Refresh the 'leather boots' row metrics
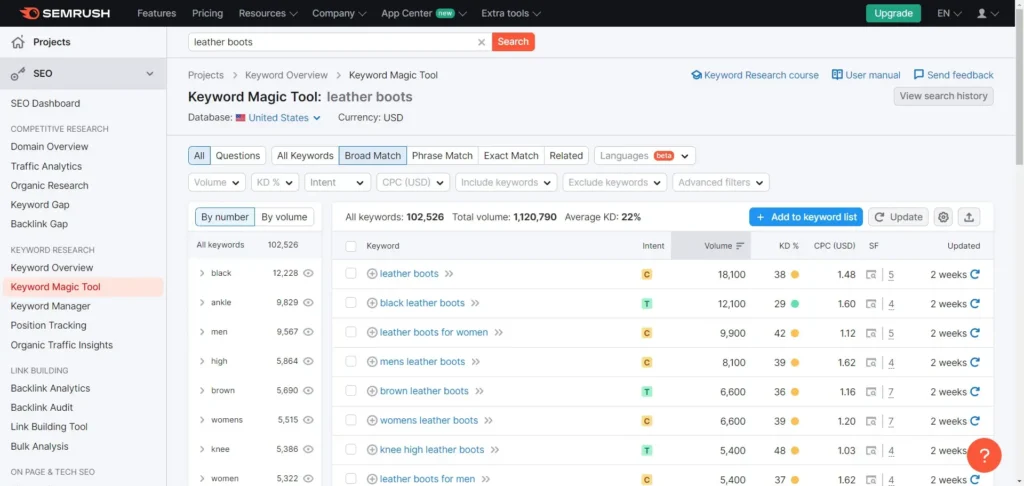The height and width of the screenshot is (486, 1024). tap(975, 274)
